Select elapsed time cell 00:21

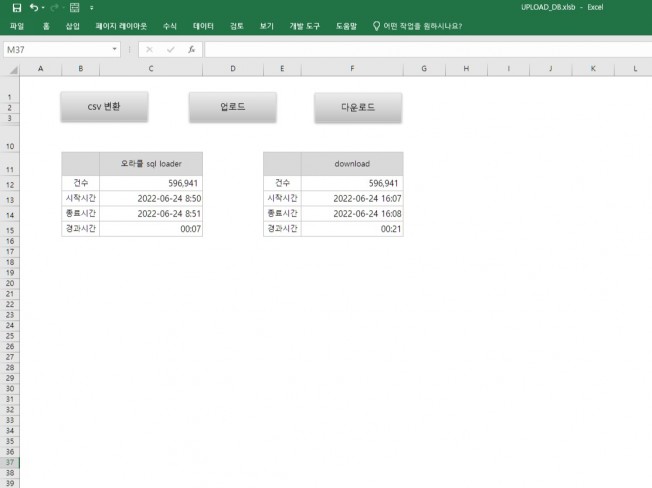pyautogui.click(x=352, y=229)
